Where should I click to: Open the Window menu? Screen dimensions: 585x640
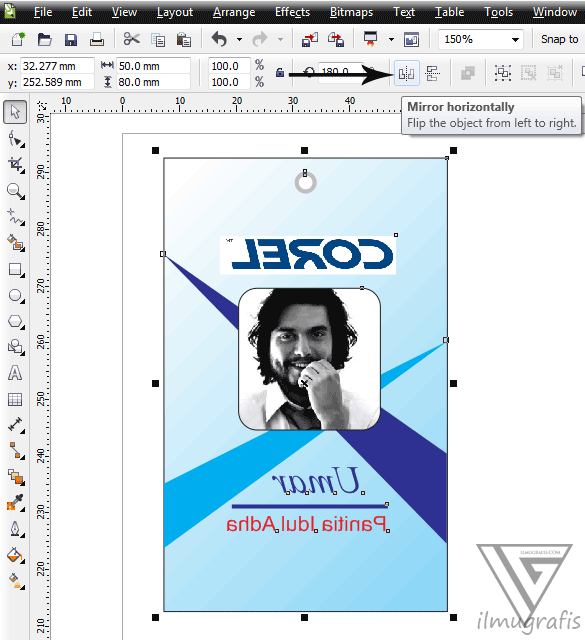[554, 12]
